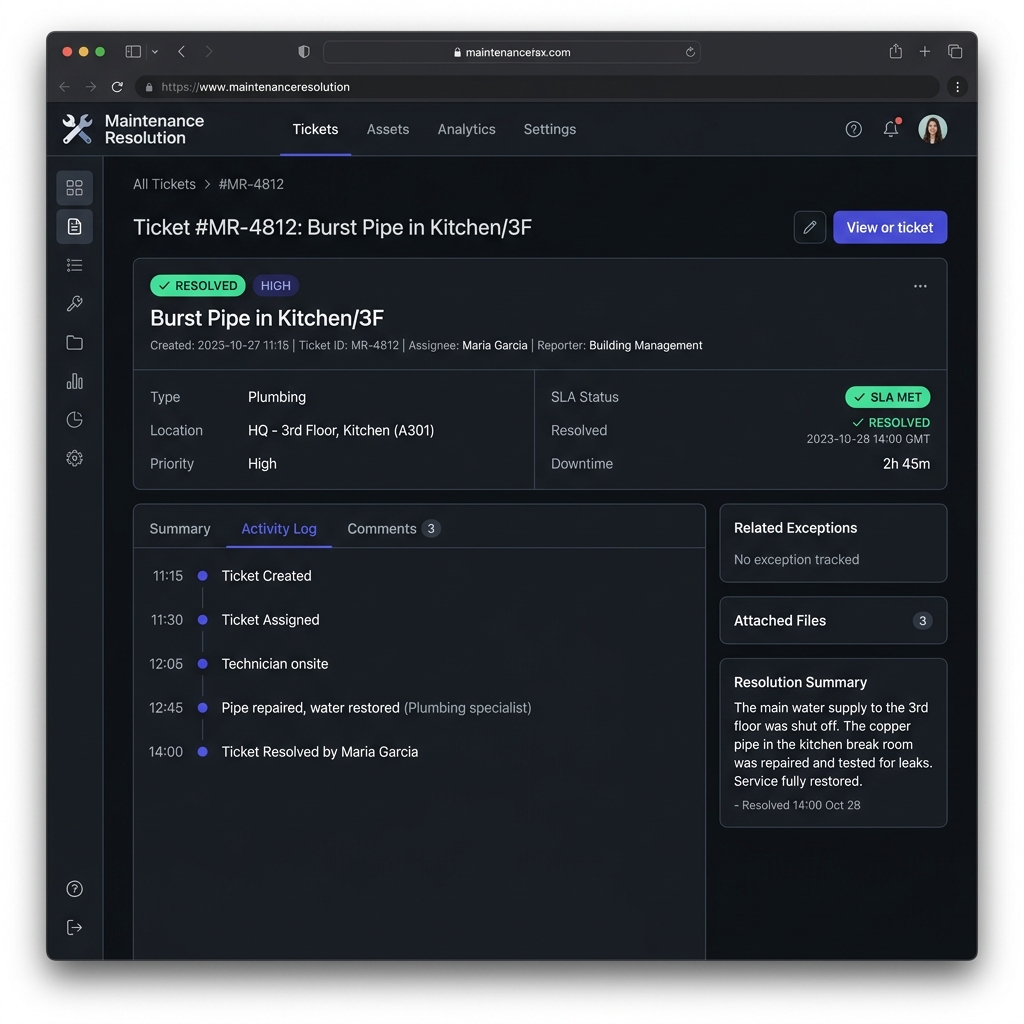Viewport: 1024px width, 1024px height.
Task: Click the All Tickets breadcrumb link
Action: pos(165,184)
